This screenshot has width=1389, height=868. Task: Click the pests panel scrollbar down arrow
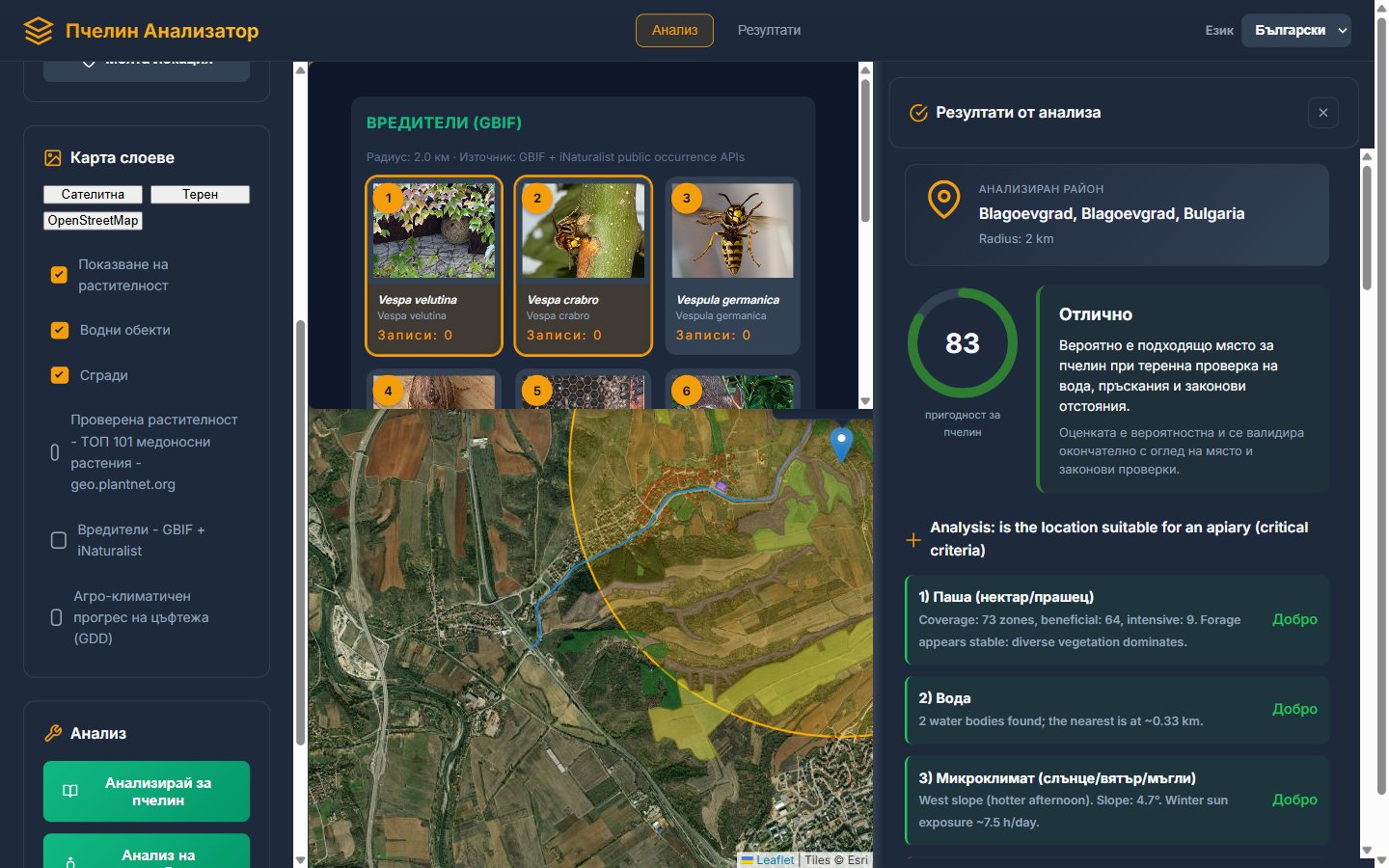click(x=865, y=401)
